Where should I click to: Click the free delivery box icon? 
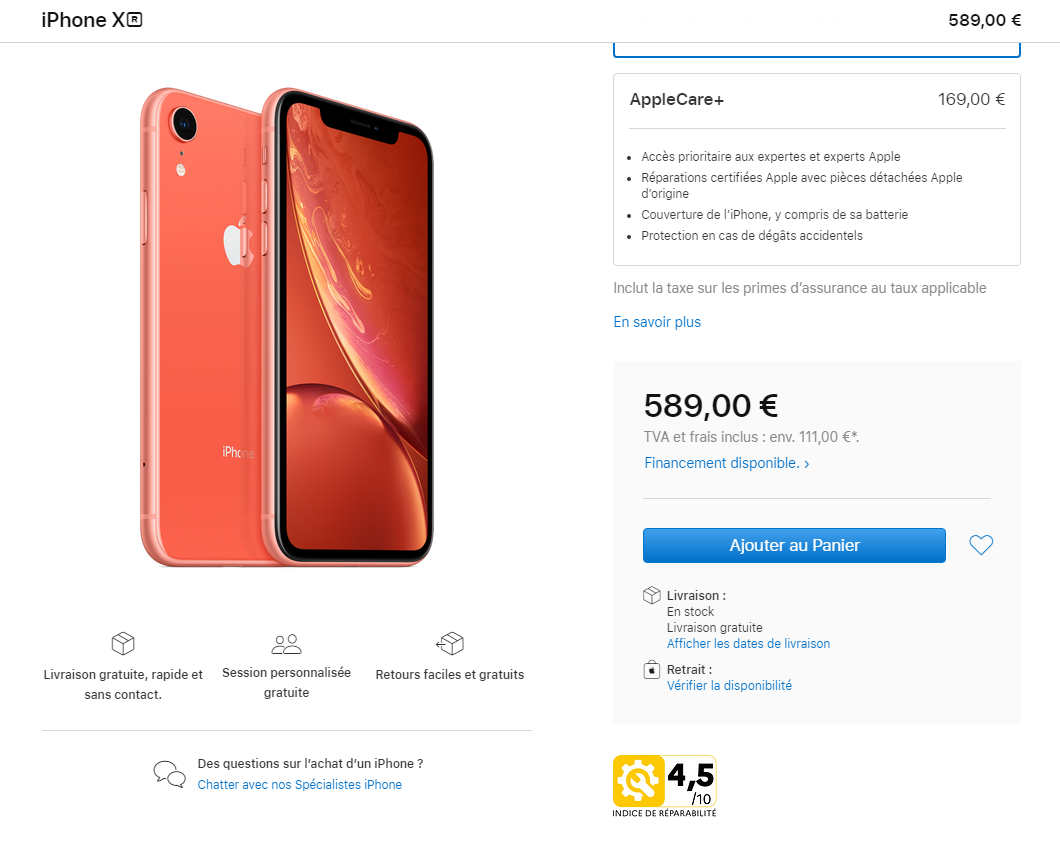tap(123, 643)
